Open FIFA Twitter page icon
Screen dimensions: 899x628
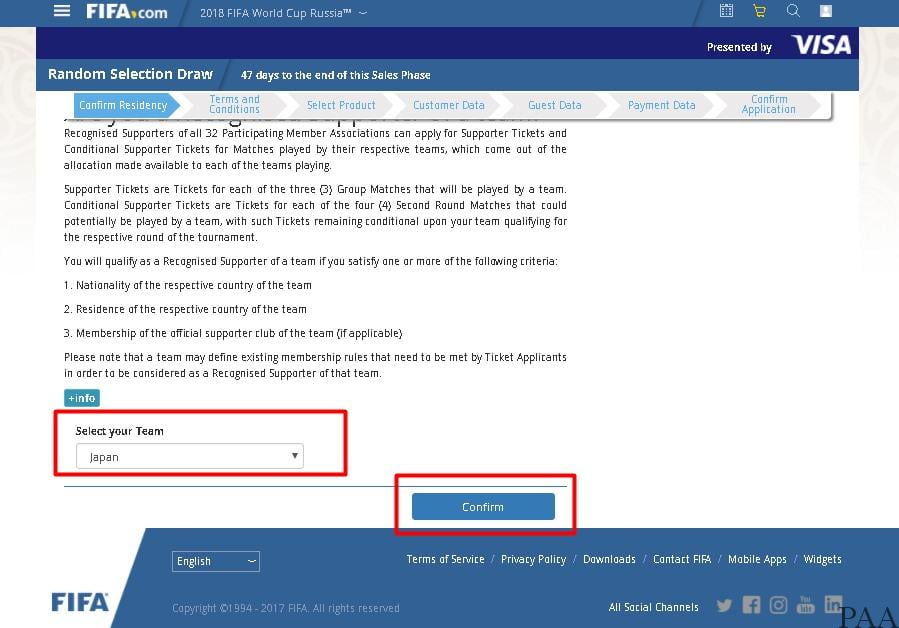click(x=724, y=605)
